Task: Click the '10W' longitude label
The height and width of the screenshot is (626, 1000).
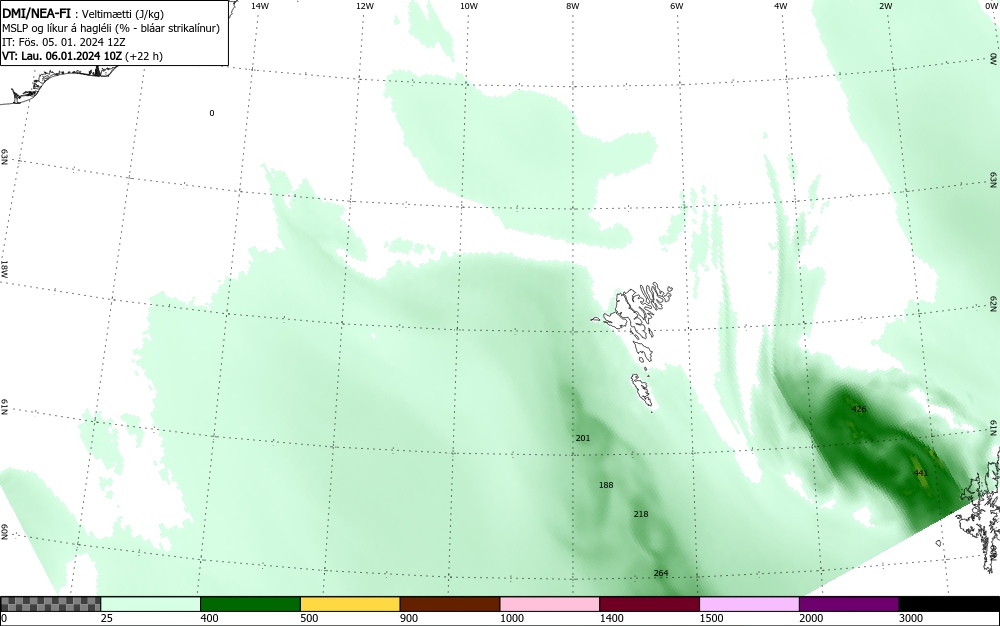Action: pos(469,6)
